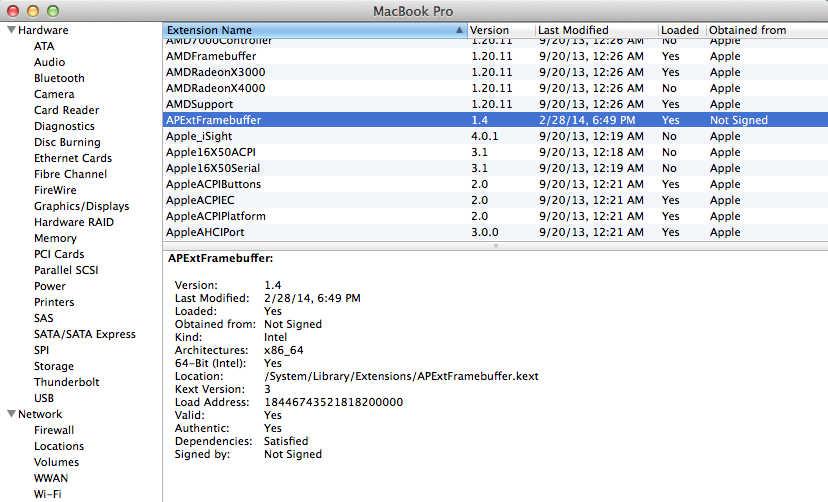Select Audio in the sidebar
Screen dimensions: 828x502
point(50,62)
